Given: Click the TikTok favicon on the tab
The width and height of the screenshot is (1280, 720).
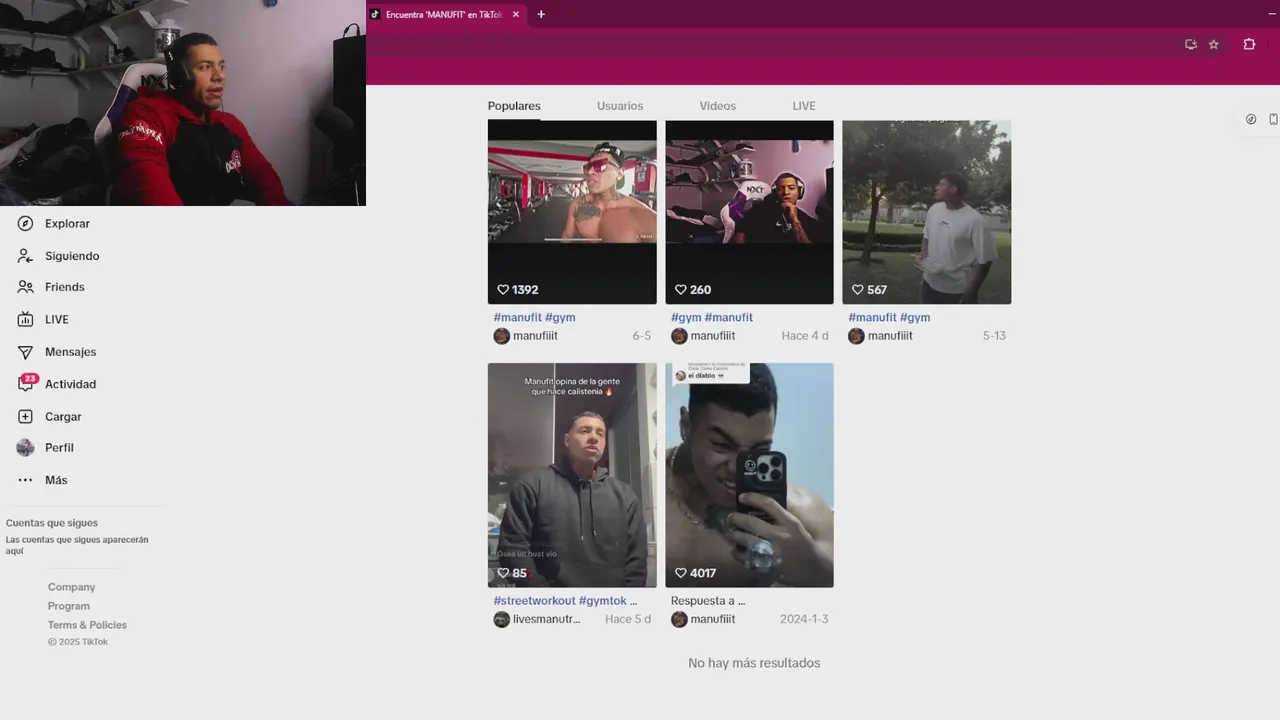Looking at the screenshot, I should [376, 15].
